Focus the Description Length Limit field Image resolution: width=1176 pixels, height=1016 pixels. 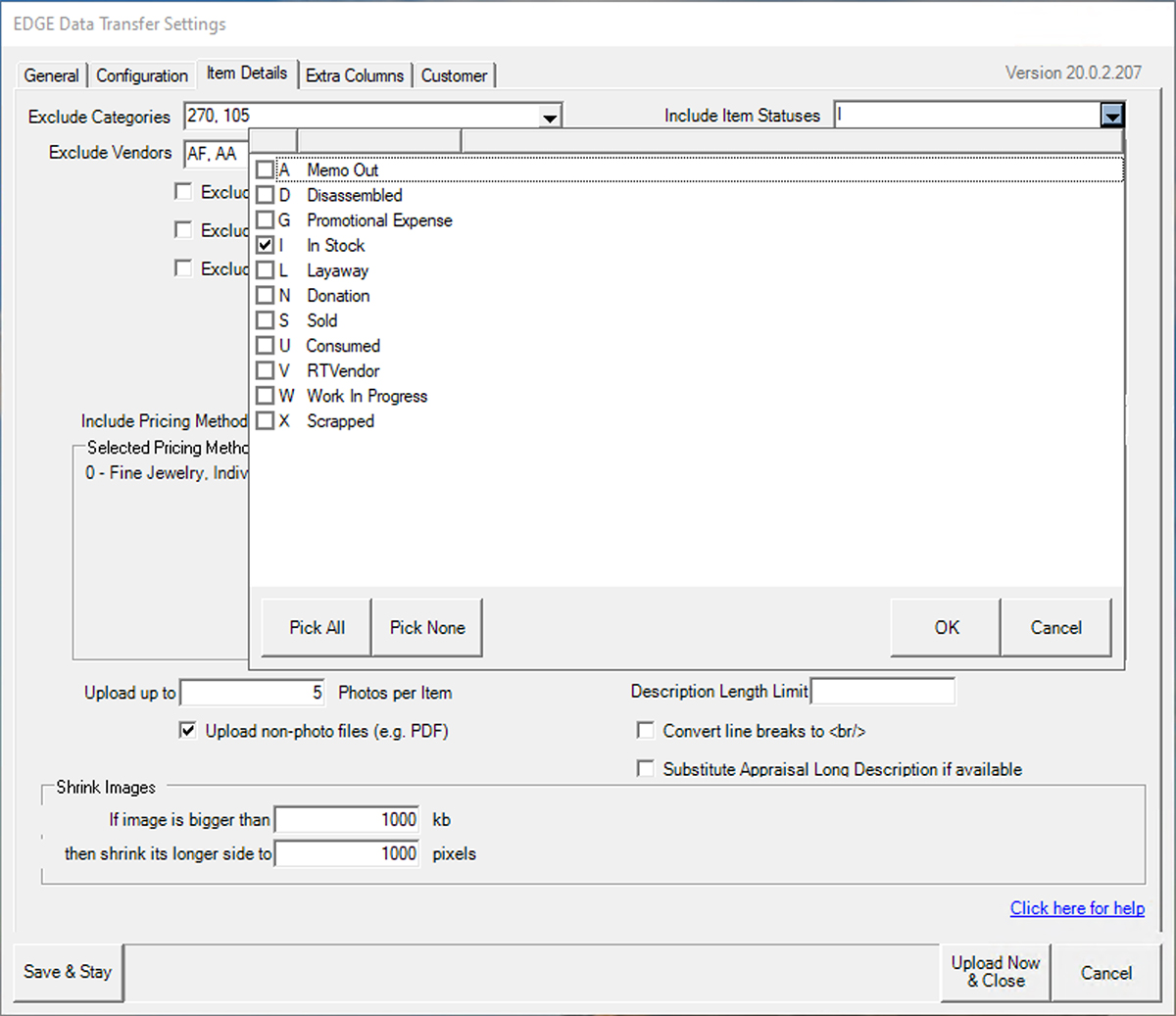click(883, 692)
